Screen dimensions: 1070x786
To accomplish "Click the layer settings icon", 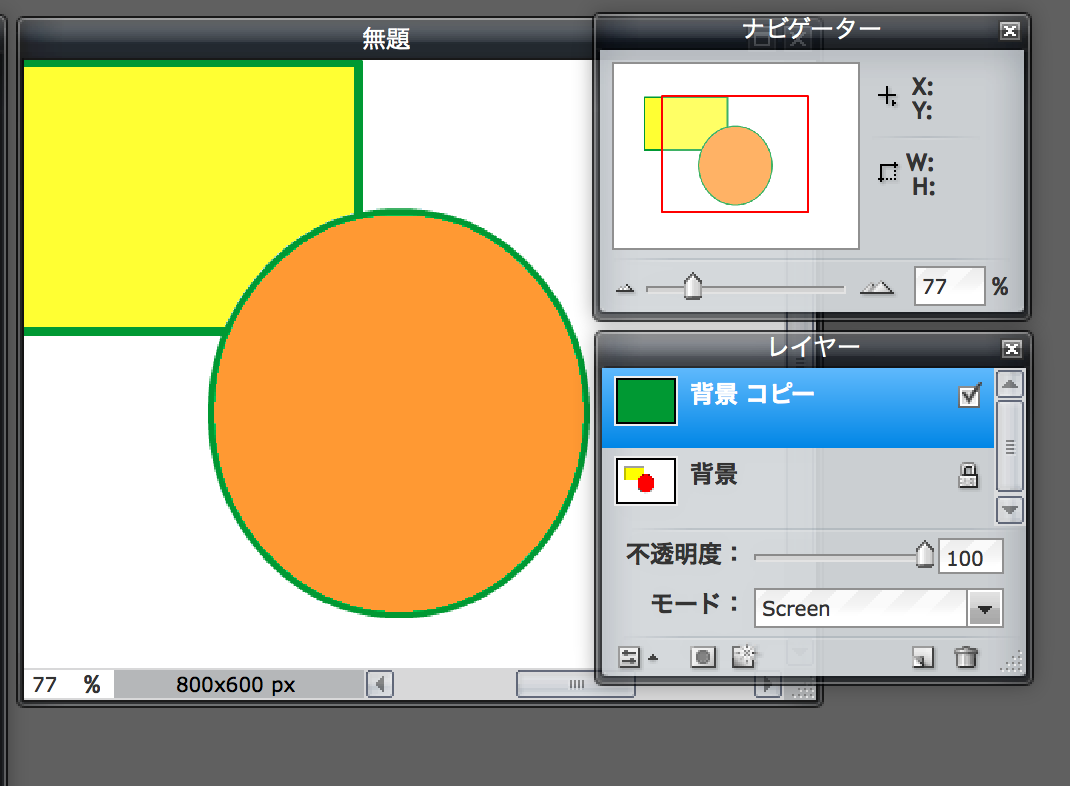I will [x=629, y=657].
